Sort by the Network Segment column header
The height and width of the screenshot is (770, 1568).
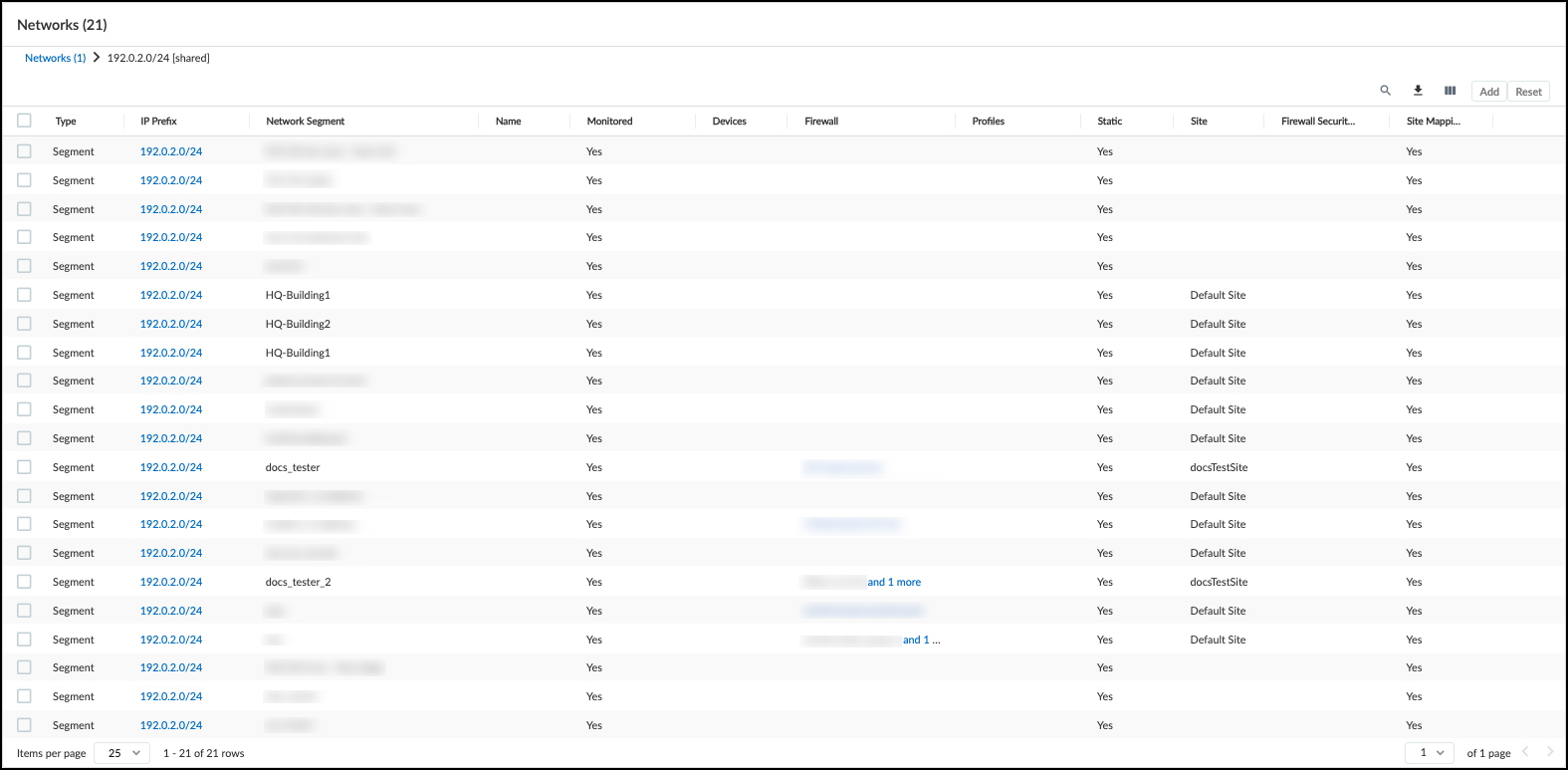click(x=305, y=122)
